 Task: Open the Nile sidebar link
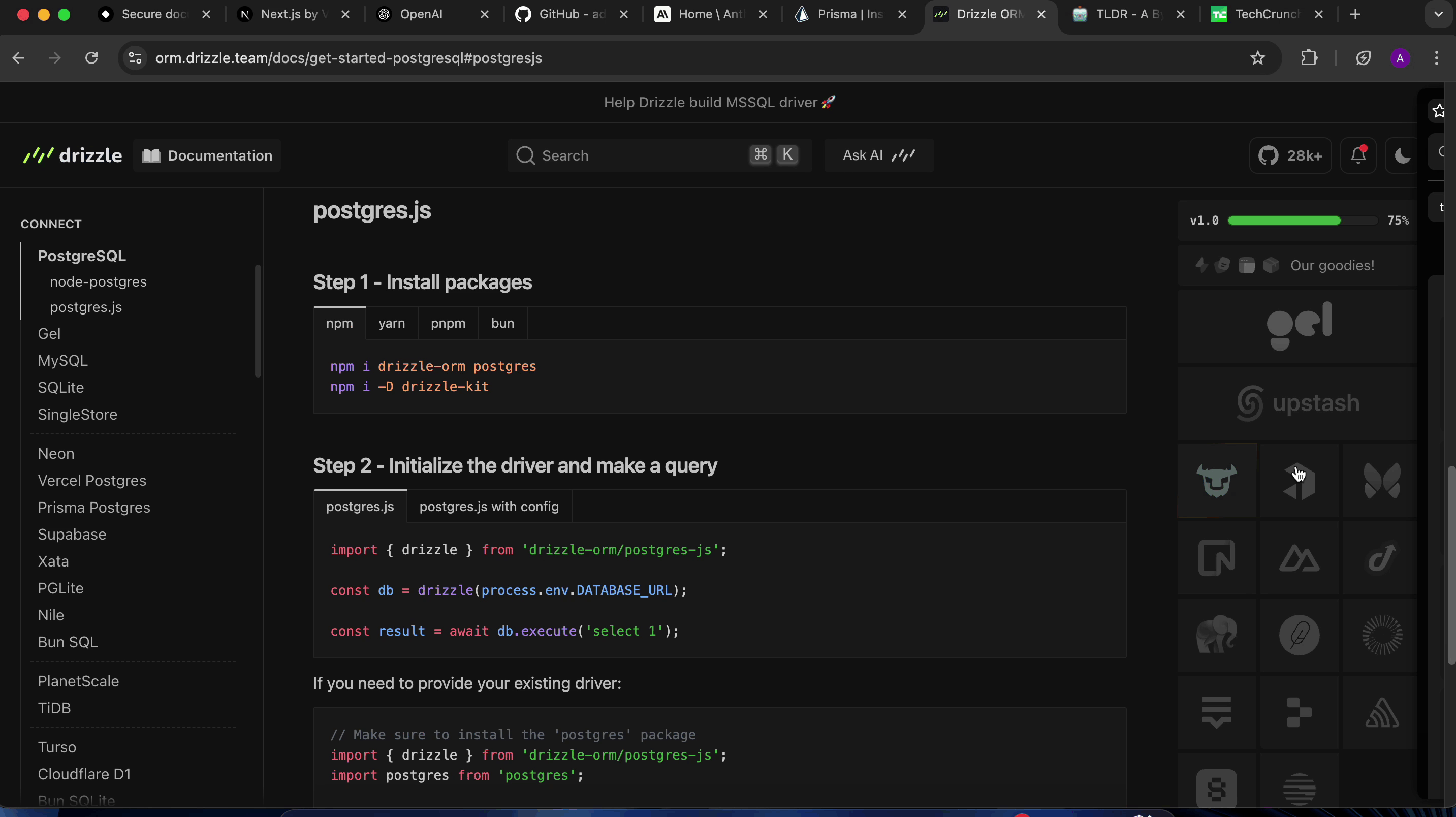point(51,615)
